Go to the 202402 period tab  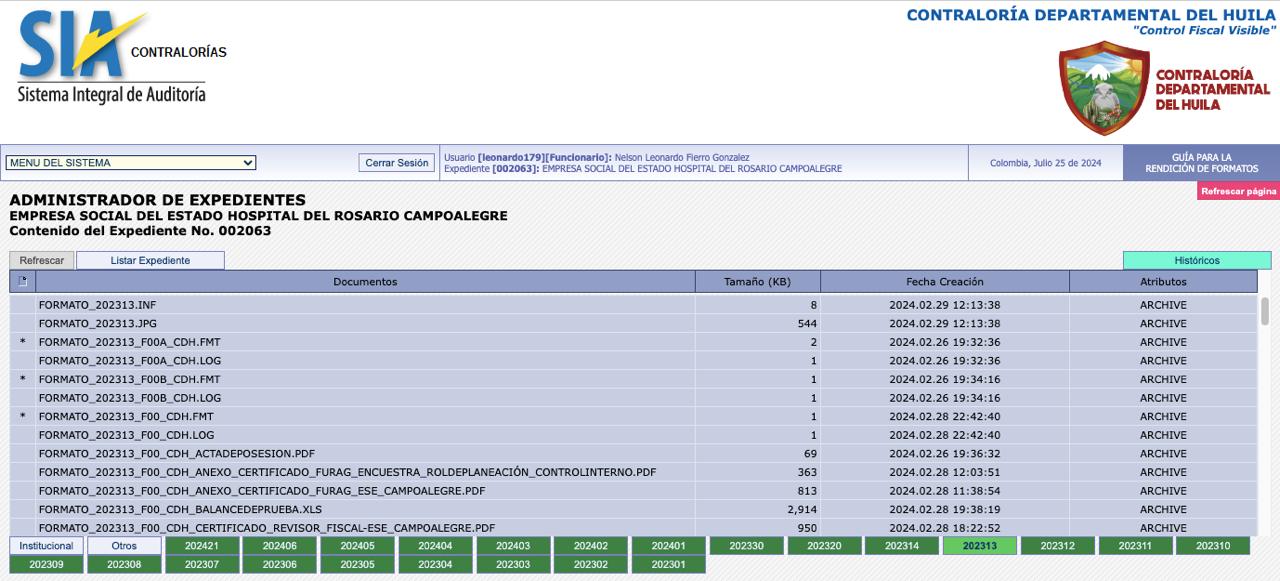(592, 546)
